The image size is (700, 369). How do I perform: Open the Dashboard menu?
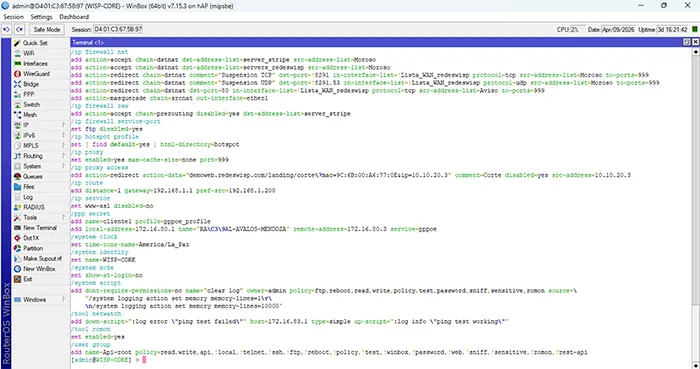(74, 17)
